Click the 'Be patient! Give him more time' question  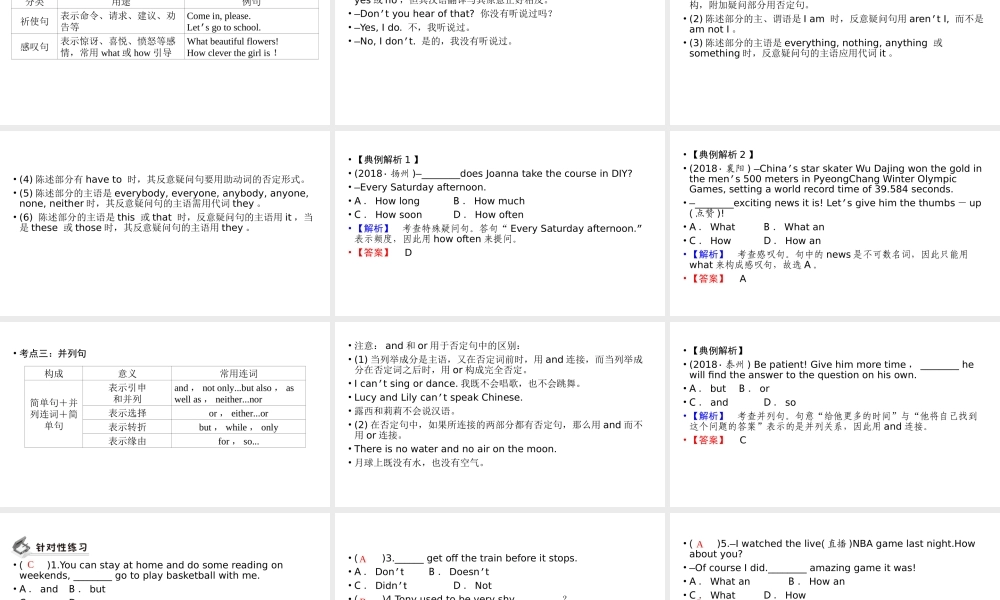click(x=832, y=370)
